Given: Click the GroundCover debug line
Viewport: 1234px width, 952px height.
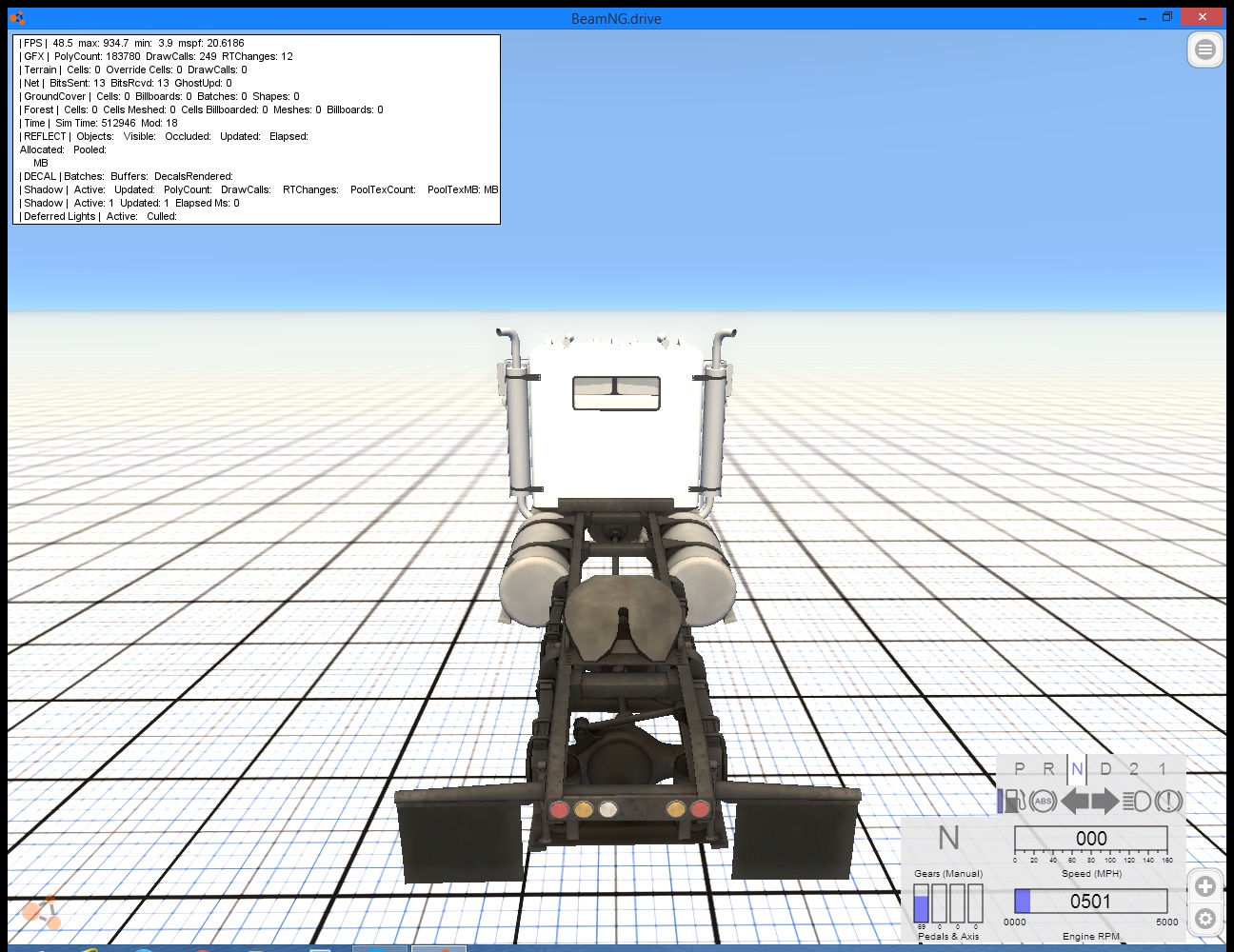Looking at the screenshot, I should (x=159, y=96).
